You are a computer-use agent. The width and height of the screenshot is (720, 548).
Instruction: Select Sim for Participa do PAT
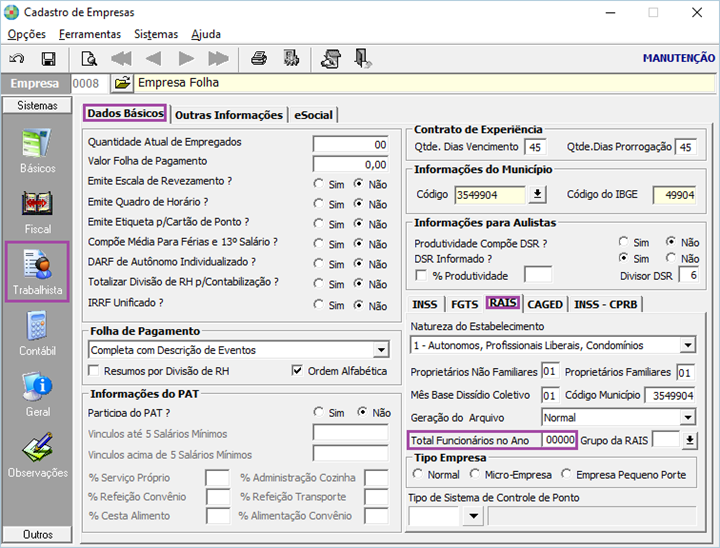[318, 412]
